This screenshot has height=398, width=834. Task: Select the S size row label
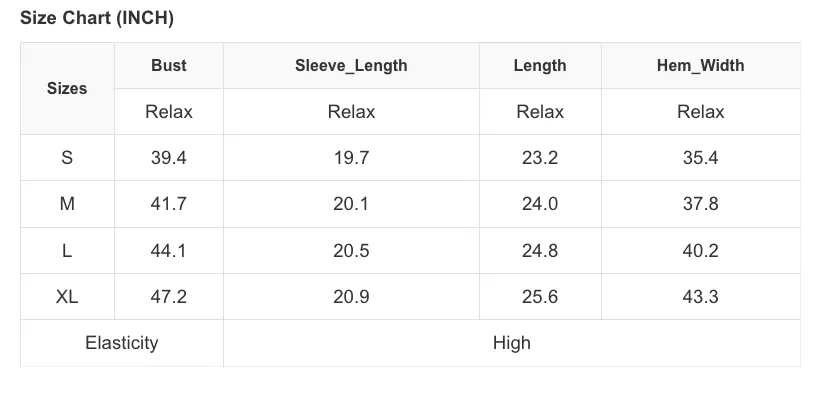pos(67,158)
